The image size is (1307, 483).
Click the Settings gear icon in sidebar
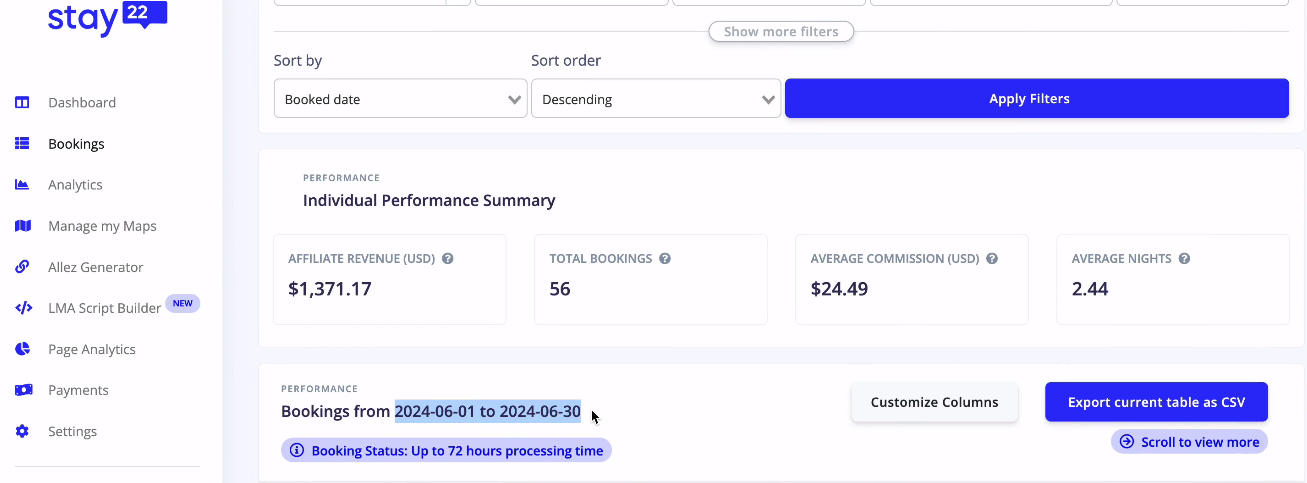(22, 431)
